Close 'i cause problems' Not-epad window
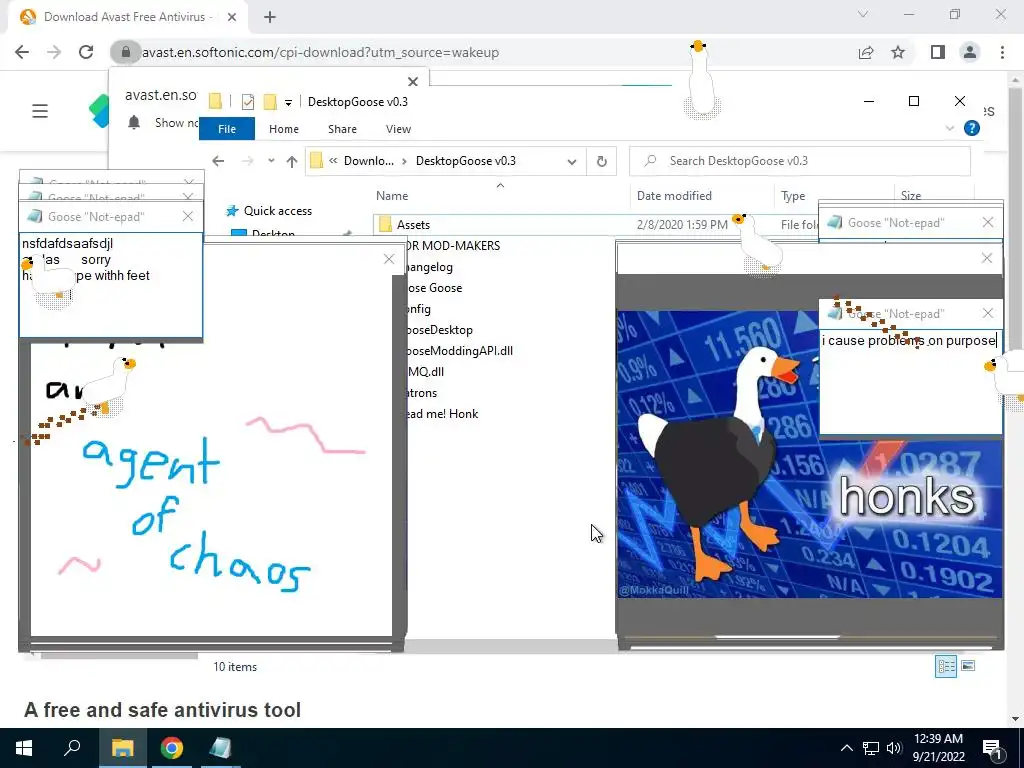Image resolution: width=1024 pixels, height=768 pixels. [988, 313]
